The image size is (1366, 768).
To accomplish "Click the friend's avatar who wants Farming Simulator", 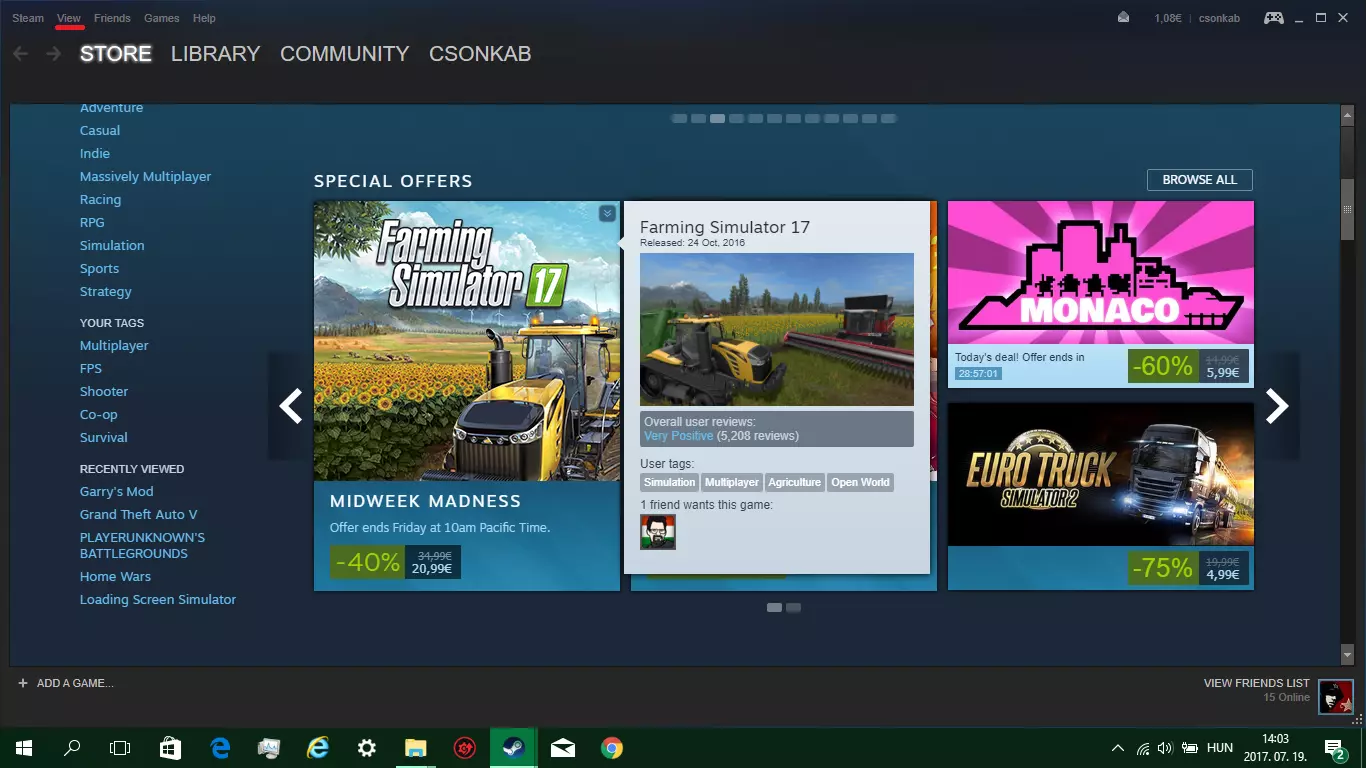I will (658, 532).
